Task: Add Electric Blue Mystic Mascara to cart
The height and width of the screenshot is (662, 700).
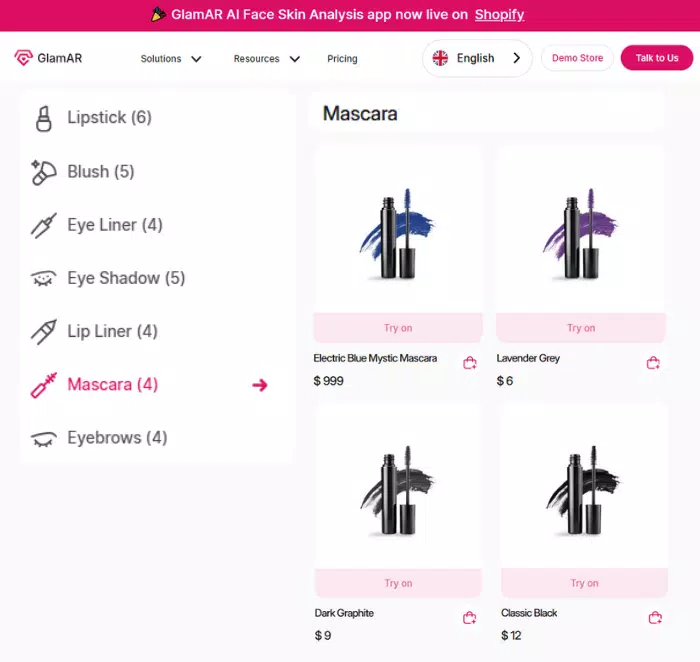Action: point(470,363)
